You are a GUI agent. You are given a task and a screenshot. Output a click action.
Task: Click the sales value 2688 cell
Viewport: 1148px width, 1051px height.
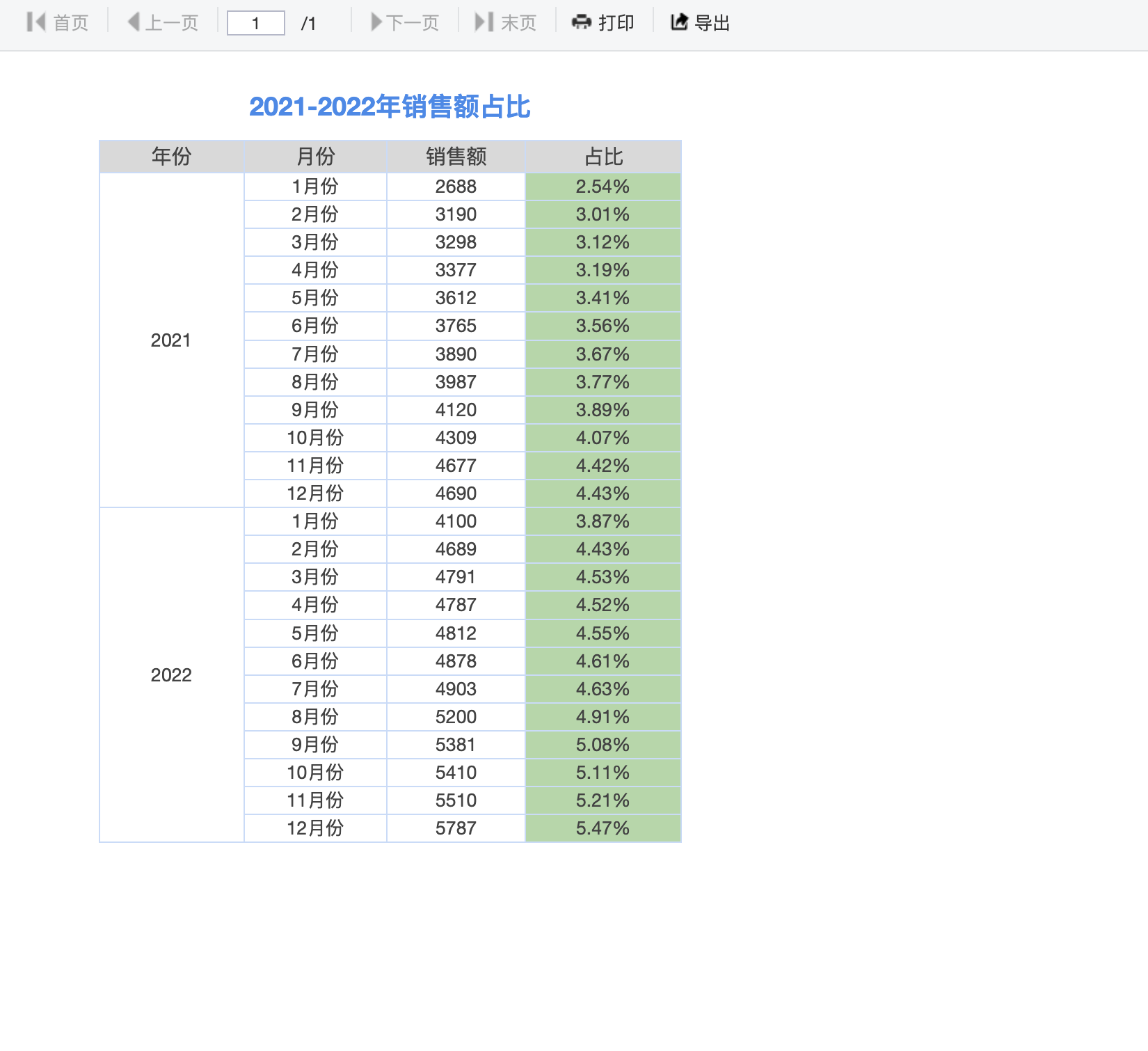point(456,187)
